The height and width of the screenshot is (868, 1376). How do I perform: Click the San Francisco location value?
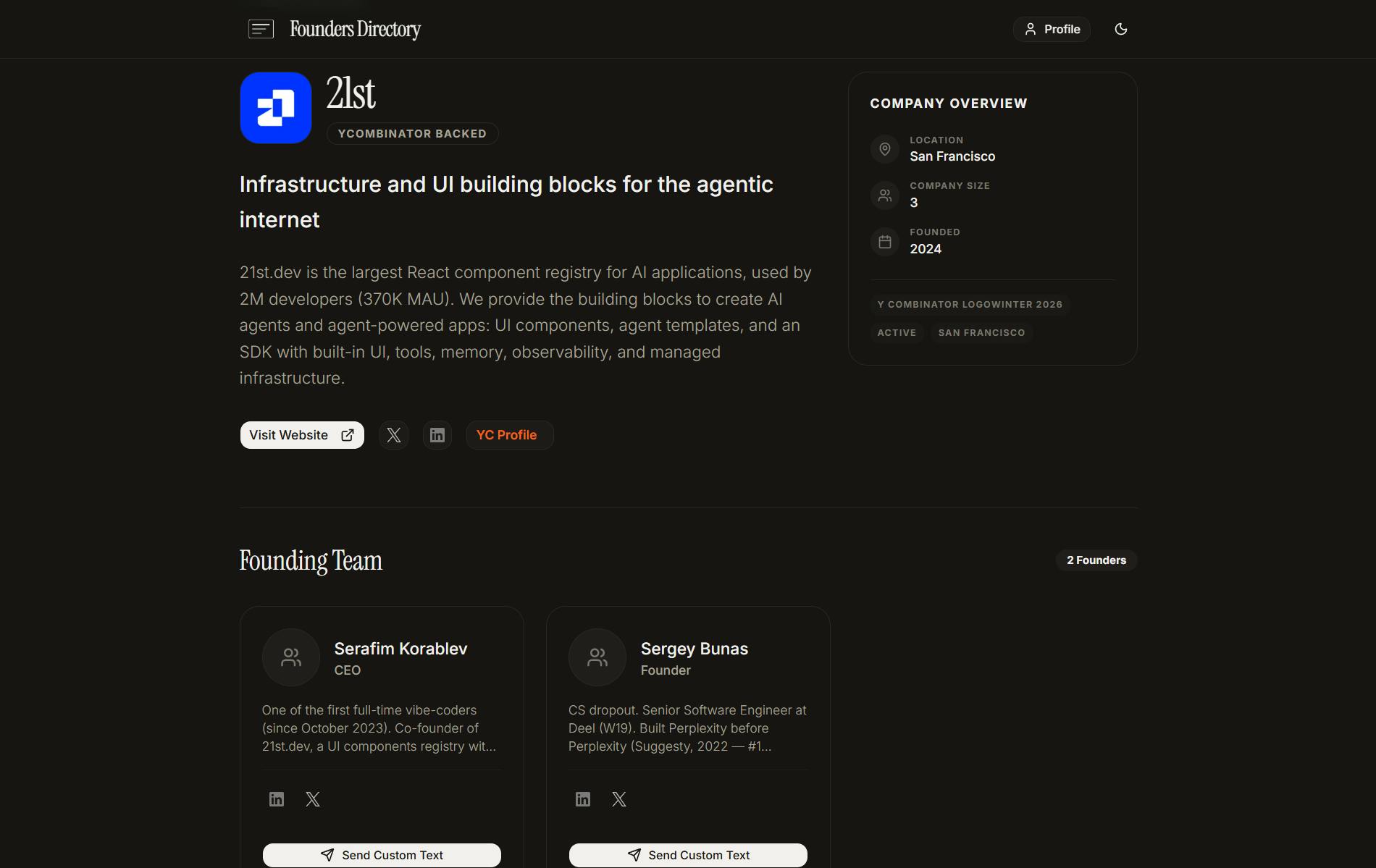pos(952,156)
